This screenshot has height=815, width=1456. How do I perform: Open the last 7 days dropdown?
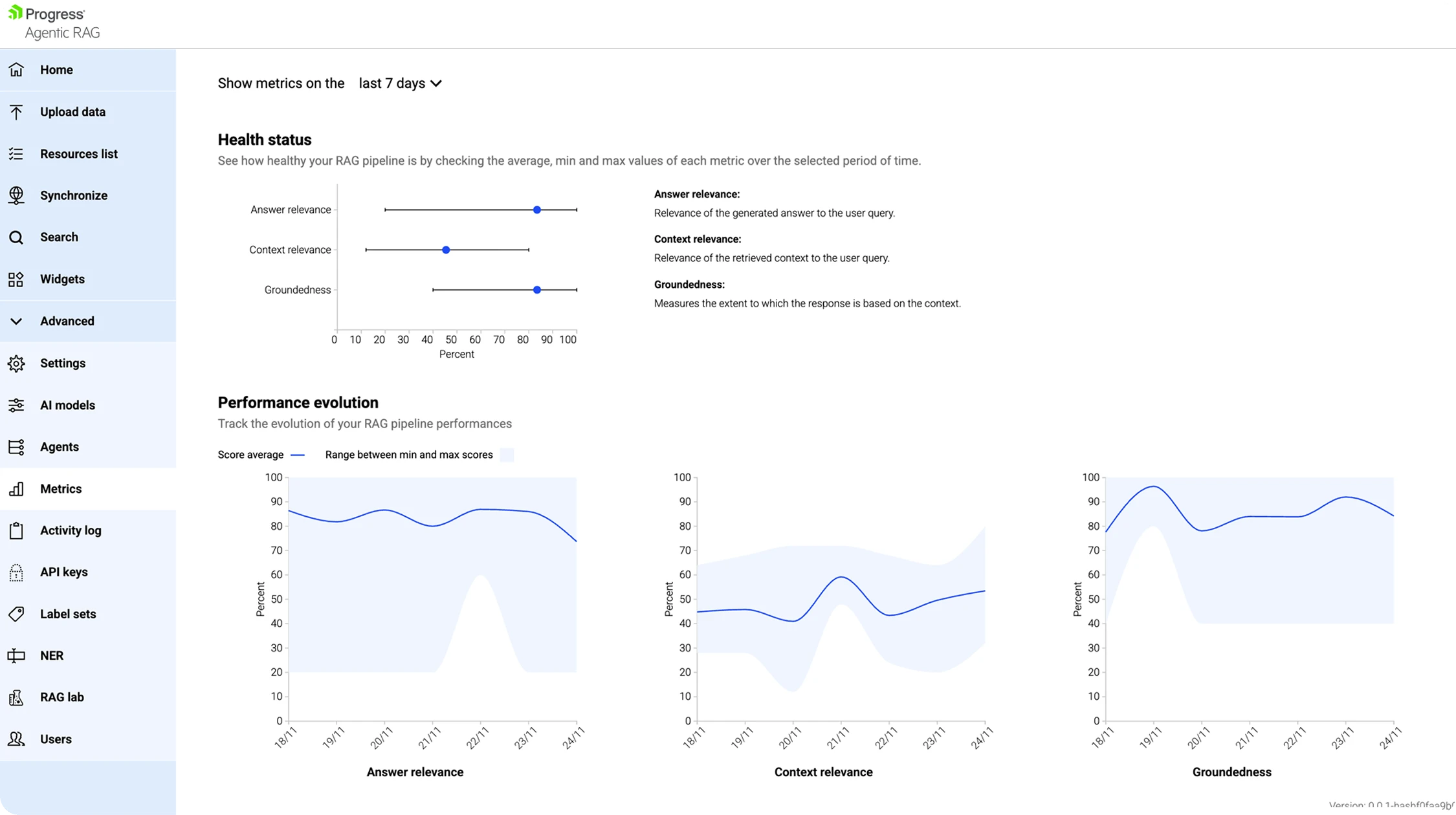tap(400, 83)
